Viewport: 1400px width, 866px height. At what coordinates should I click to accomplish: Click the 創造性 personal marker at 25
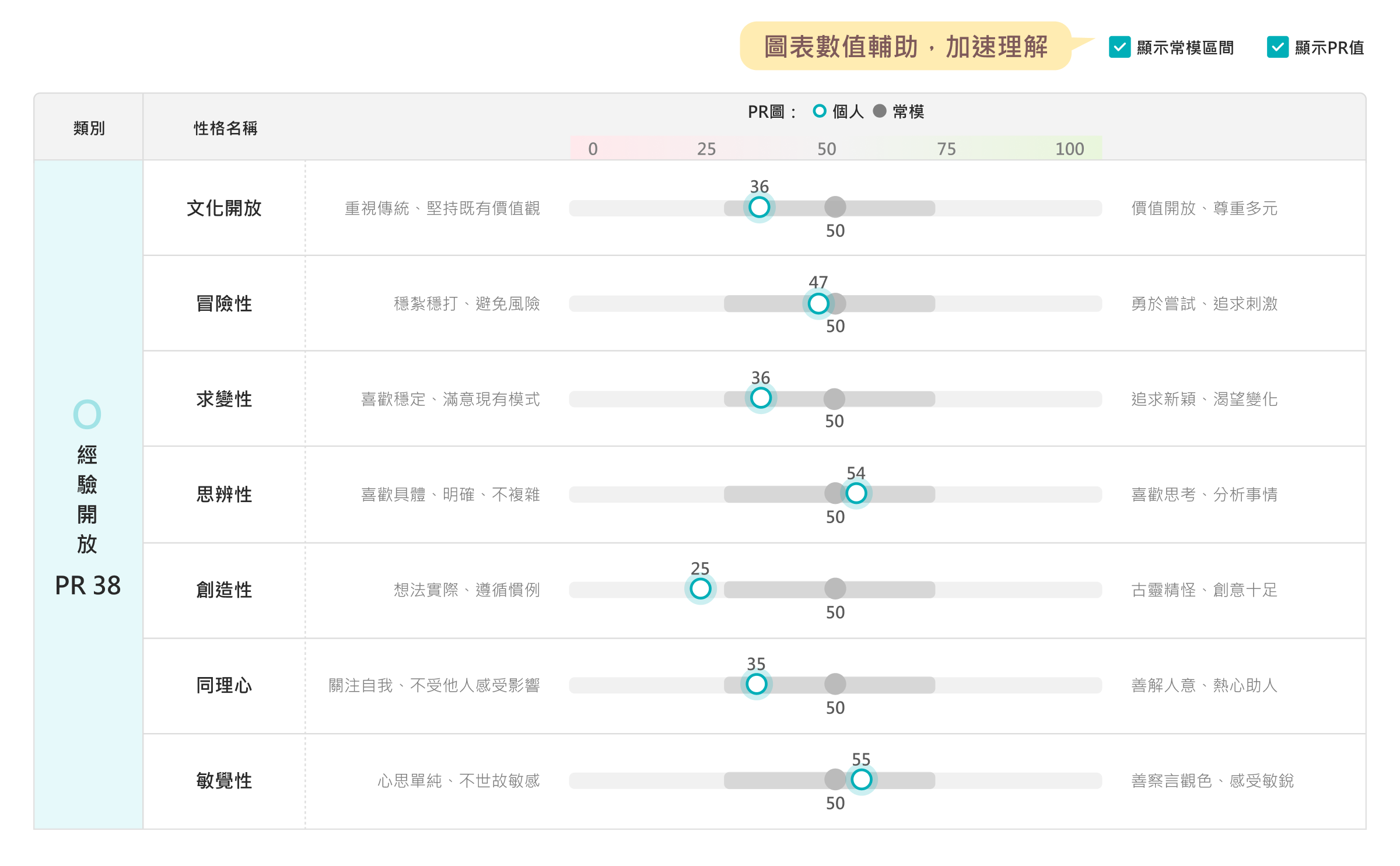pyautogui.click(x=700, y=589)
